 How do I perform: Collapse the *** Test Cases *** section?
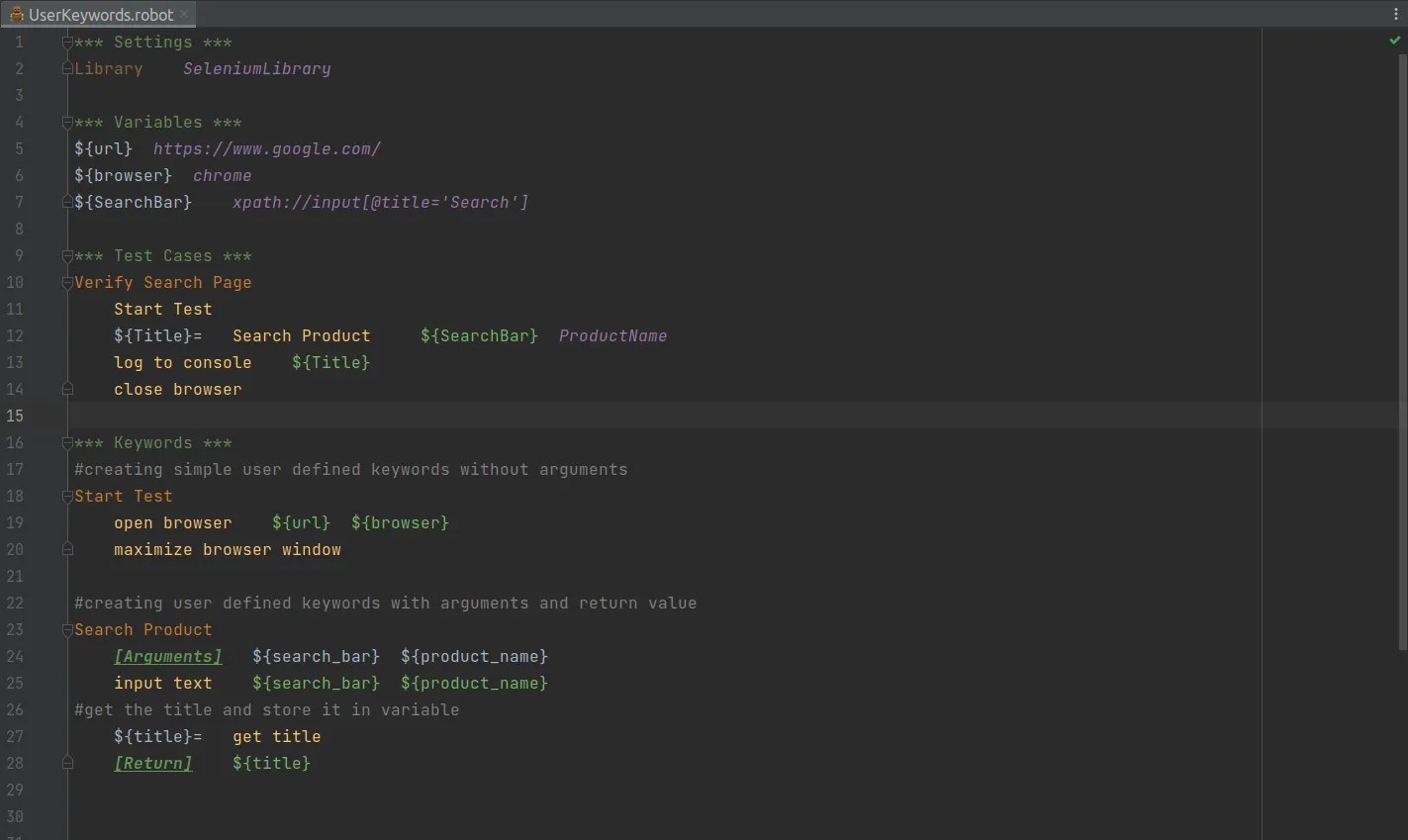[x=66, y=255]
